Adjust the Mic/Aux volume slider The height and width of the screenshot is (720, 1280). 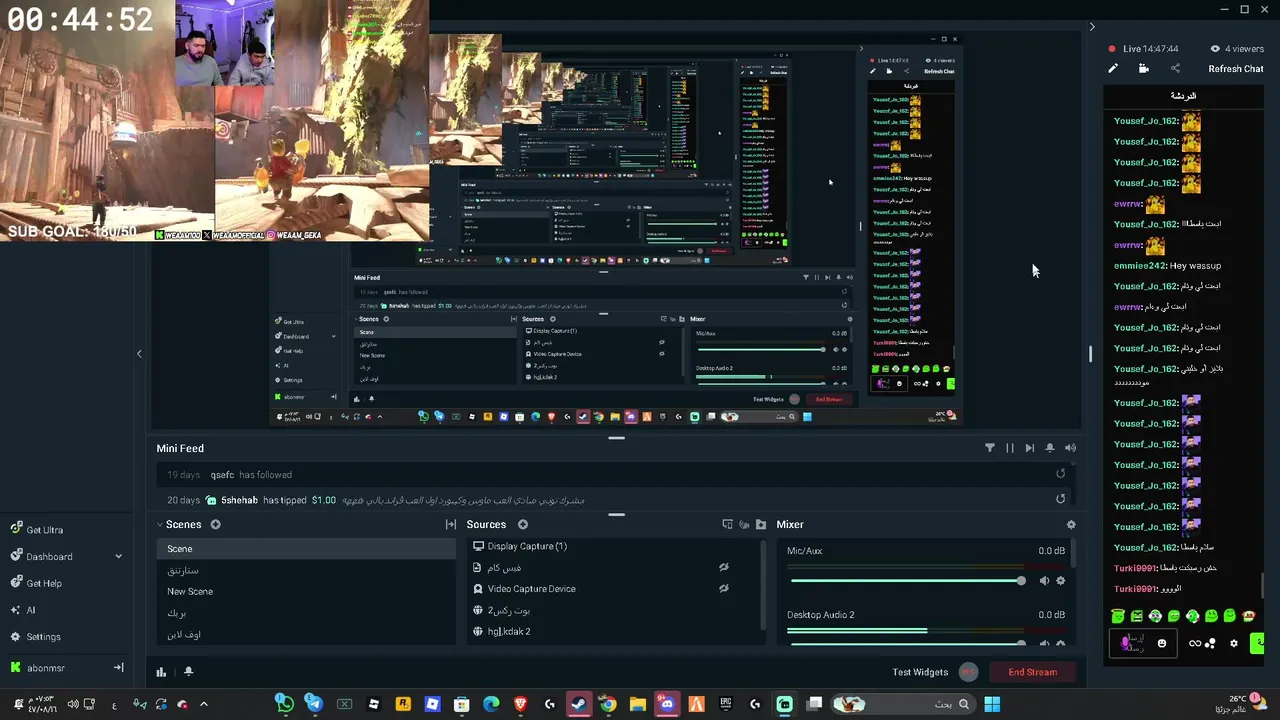tap(908, 580)
